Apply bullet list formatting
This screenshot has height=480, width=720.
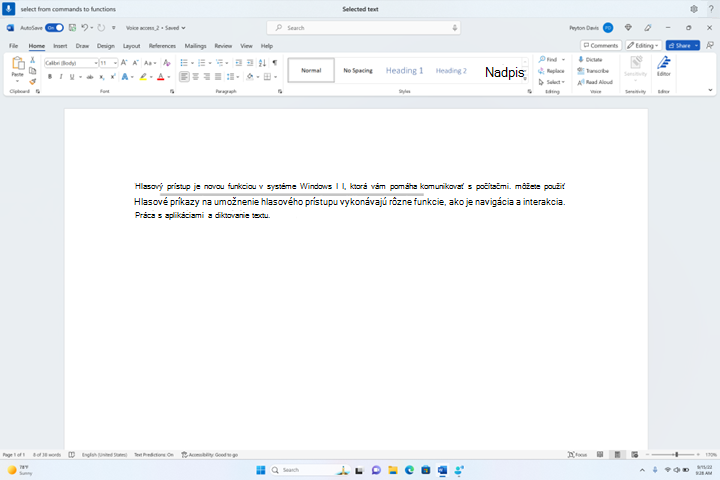pos(184,63)
